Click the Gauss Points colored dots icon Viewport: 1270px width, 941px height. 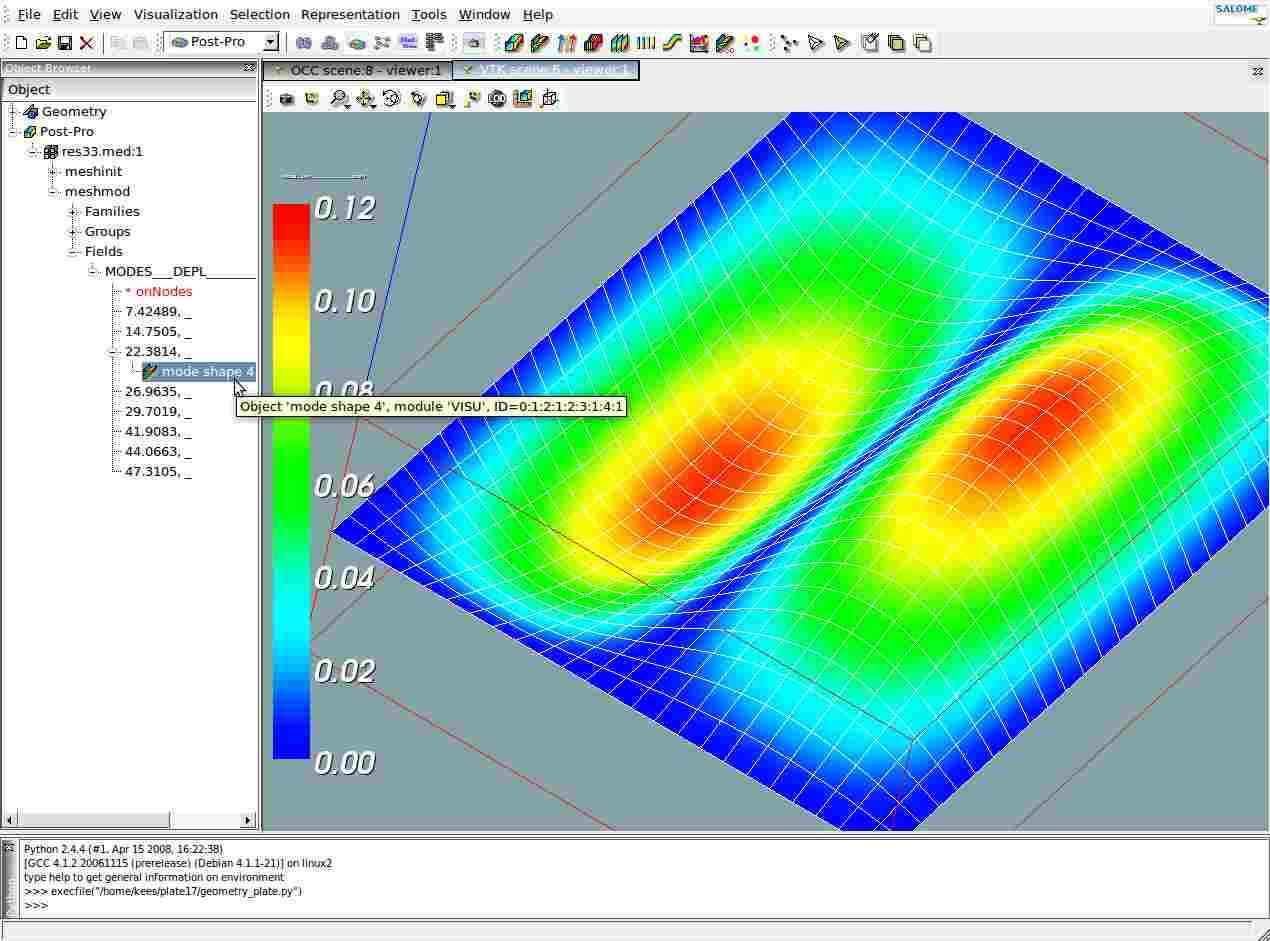tap(751, 43)
